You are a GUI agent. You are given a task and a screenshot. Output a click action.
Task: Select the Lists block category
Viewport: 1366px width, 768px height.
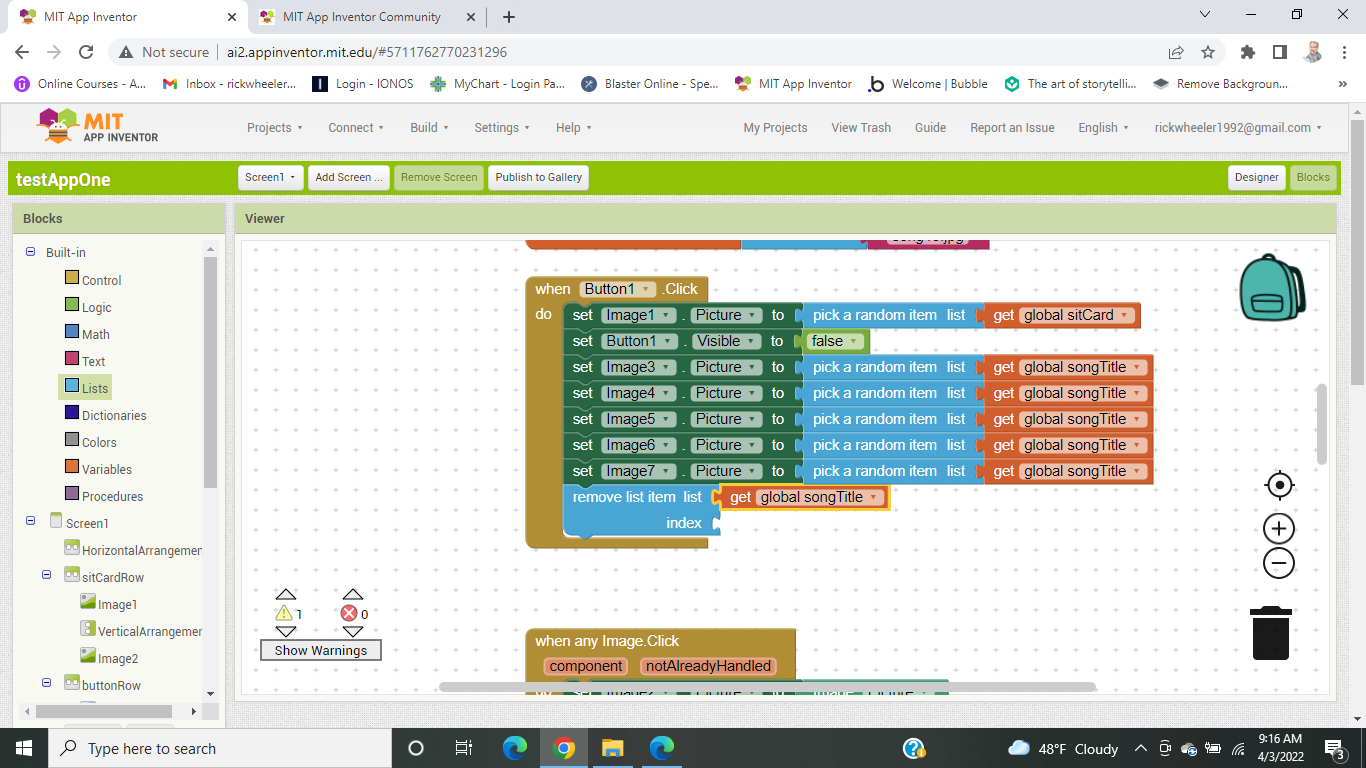[95, 388]
